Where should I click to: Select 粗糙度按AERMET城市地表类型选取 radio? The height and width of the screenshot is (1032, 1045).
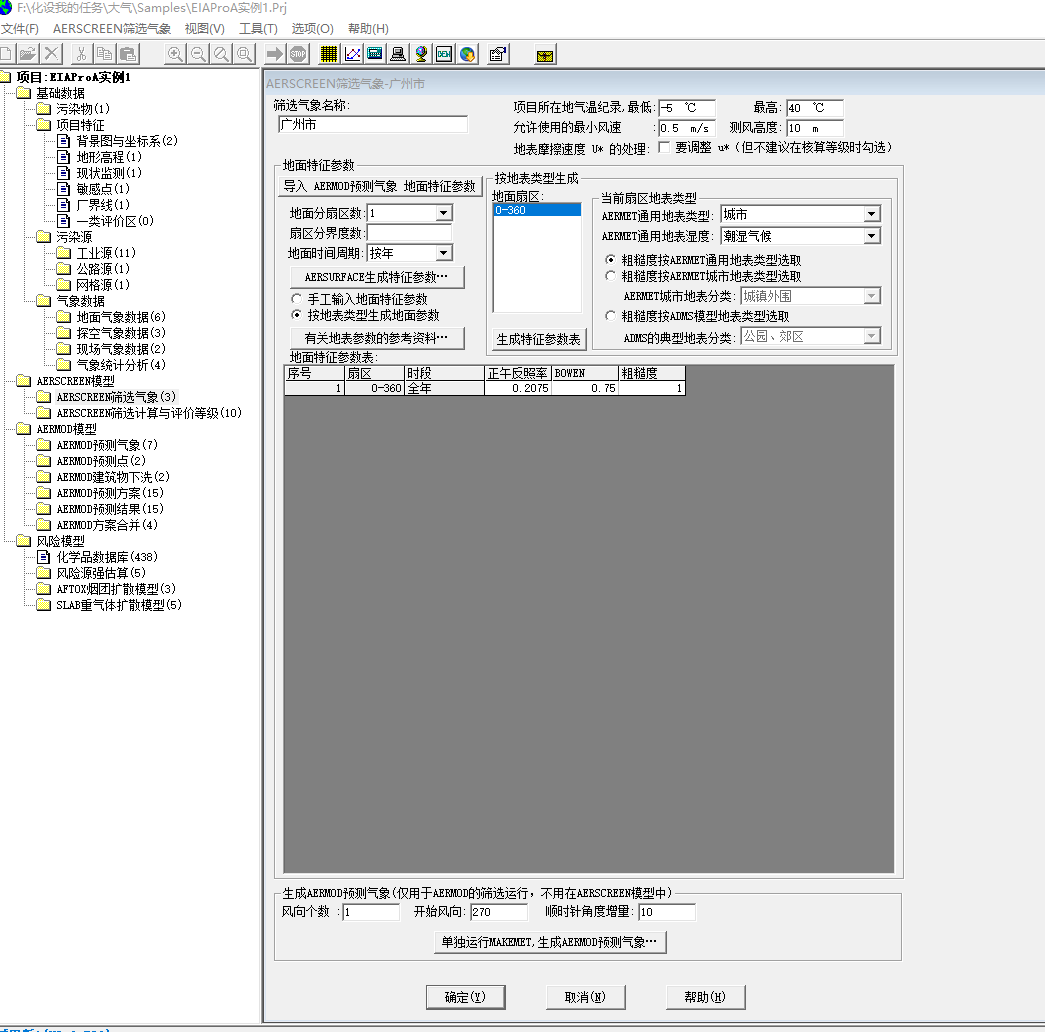point(610,275)
